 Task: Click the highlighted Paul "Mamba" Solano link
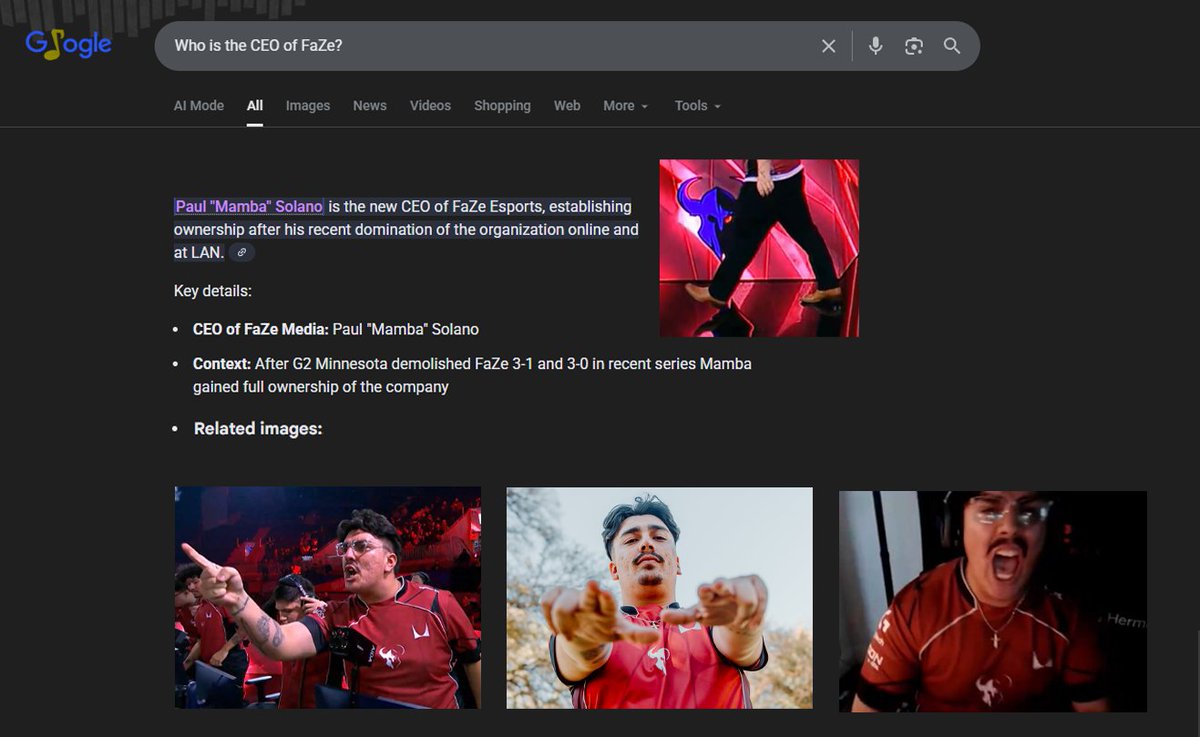point(249,206)
